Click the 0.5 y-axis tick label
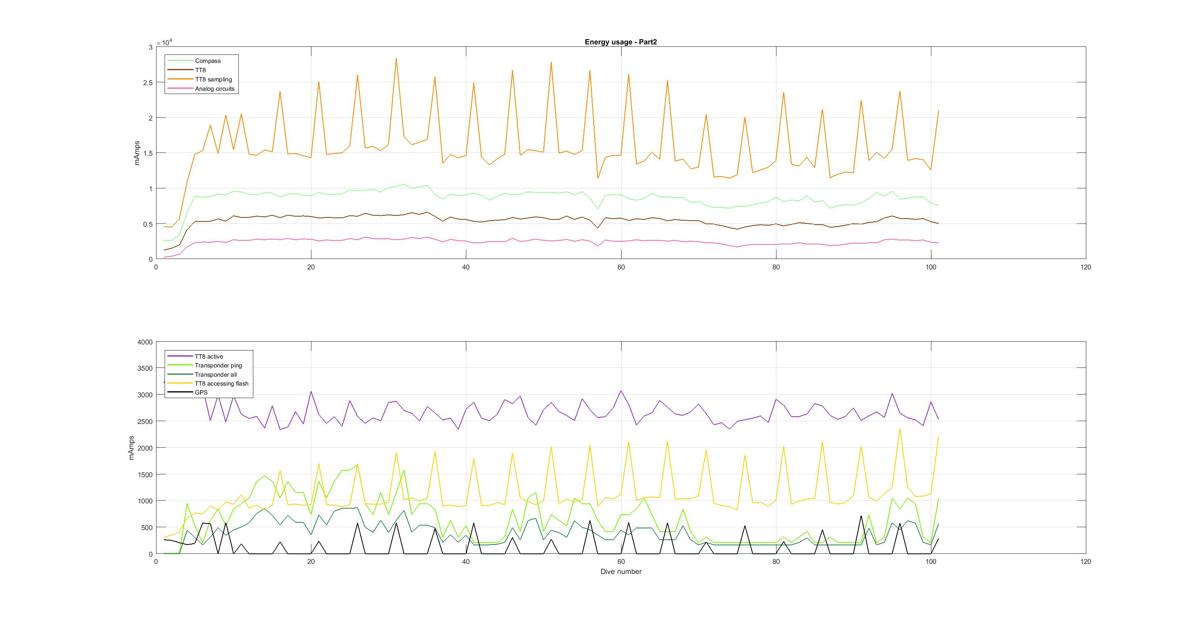The image size is (1200, 622). (x=148, y=224)
